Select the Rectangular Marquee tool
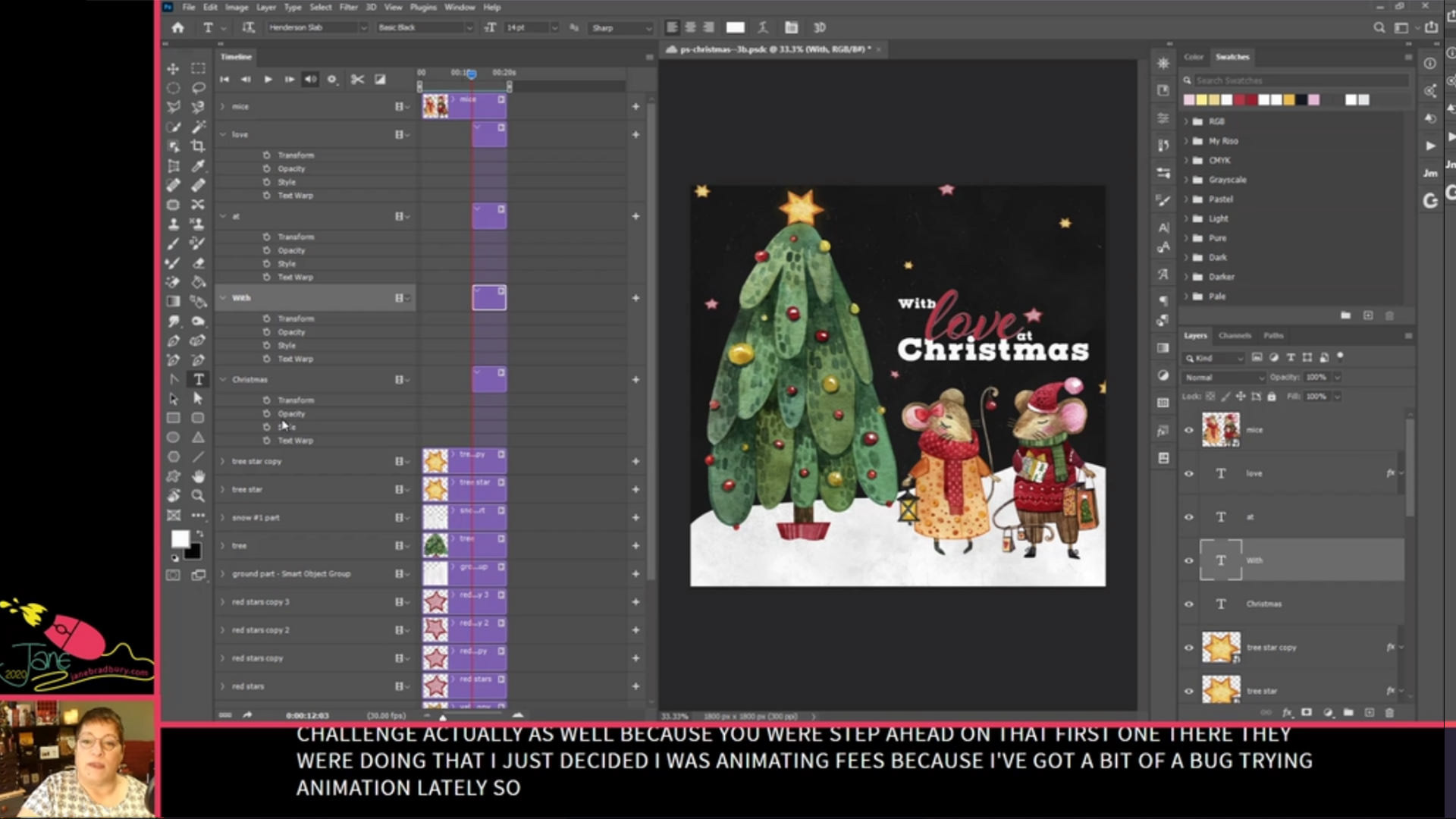 pos(198,68)
